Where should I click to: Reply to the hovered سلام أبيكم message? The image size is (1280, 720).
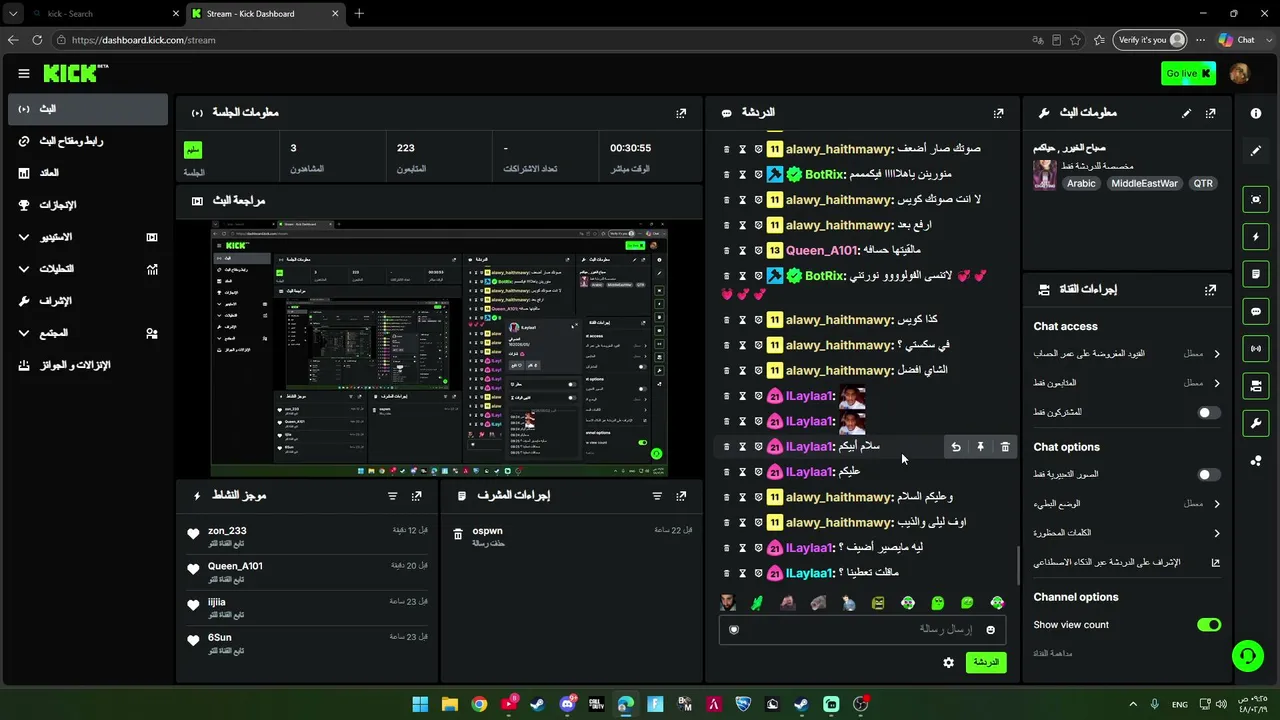tap(956, 447)
